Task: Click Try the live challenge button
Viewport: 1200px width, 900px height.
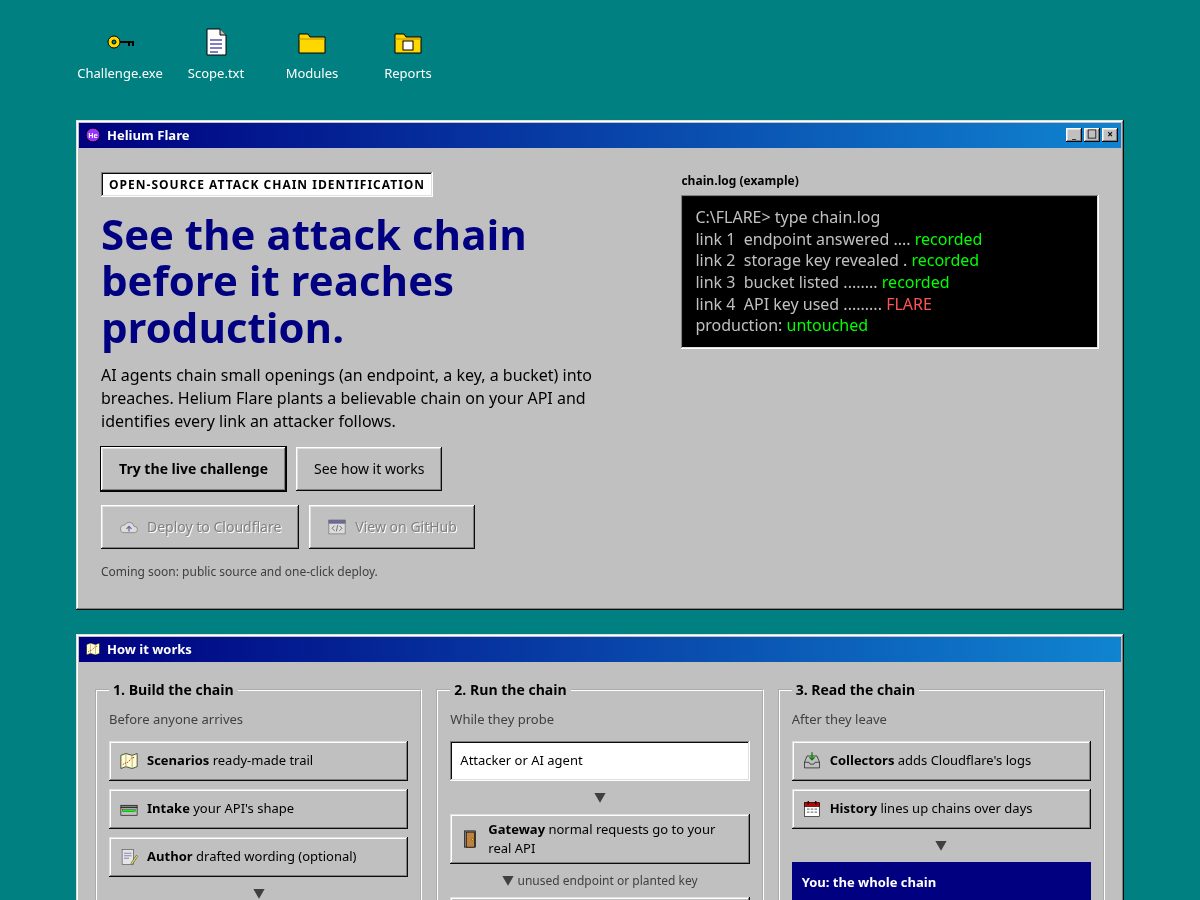Action: pos(193,469)
